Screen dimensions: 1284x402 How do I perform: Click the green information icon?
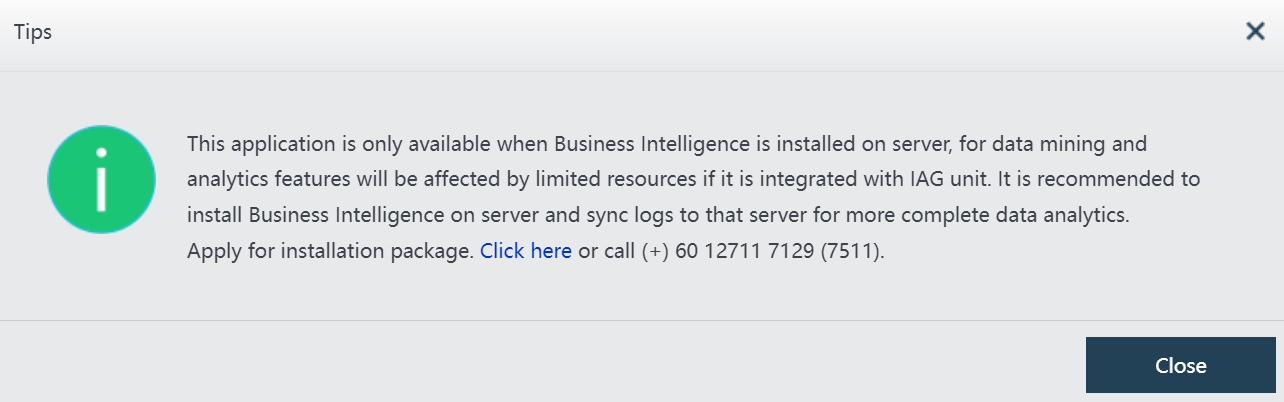click(x=101, y=180)
